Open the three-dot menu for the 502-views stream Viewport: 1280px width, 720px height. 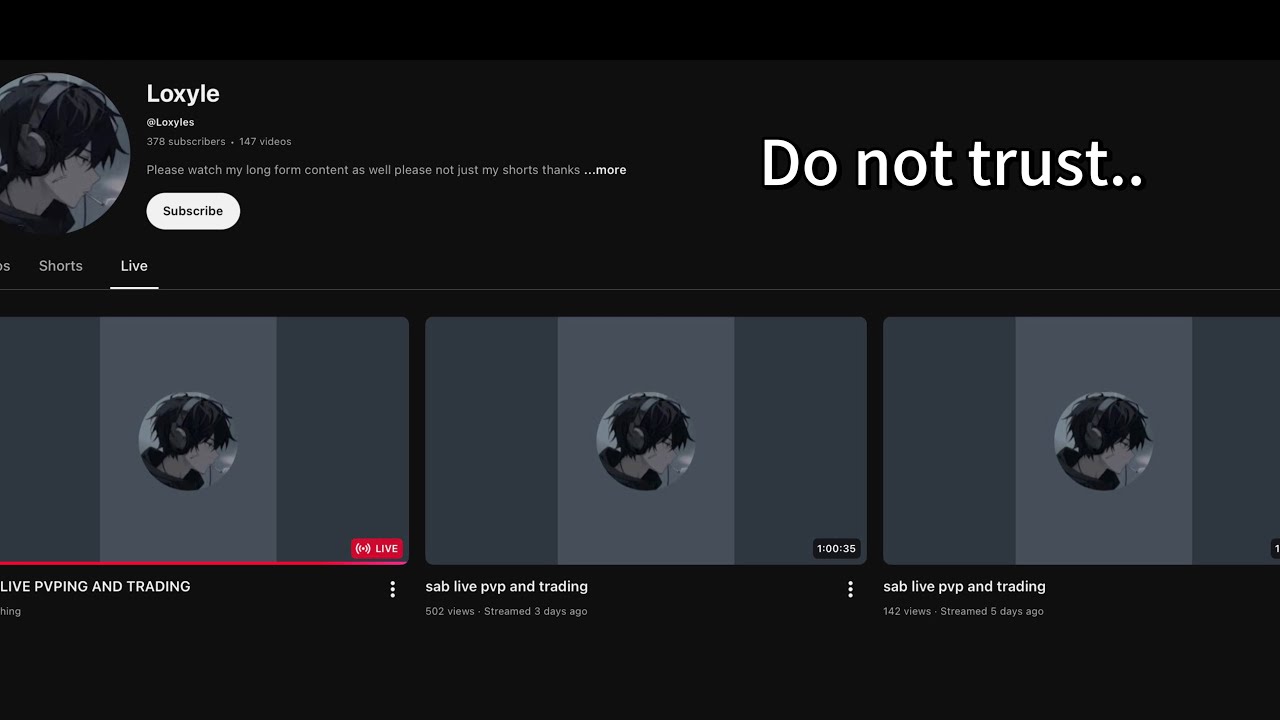pos(850,590)
